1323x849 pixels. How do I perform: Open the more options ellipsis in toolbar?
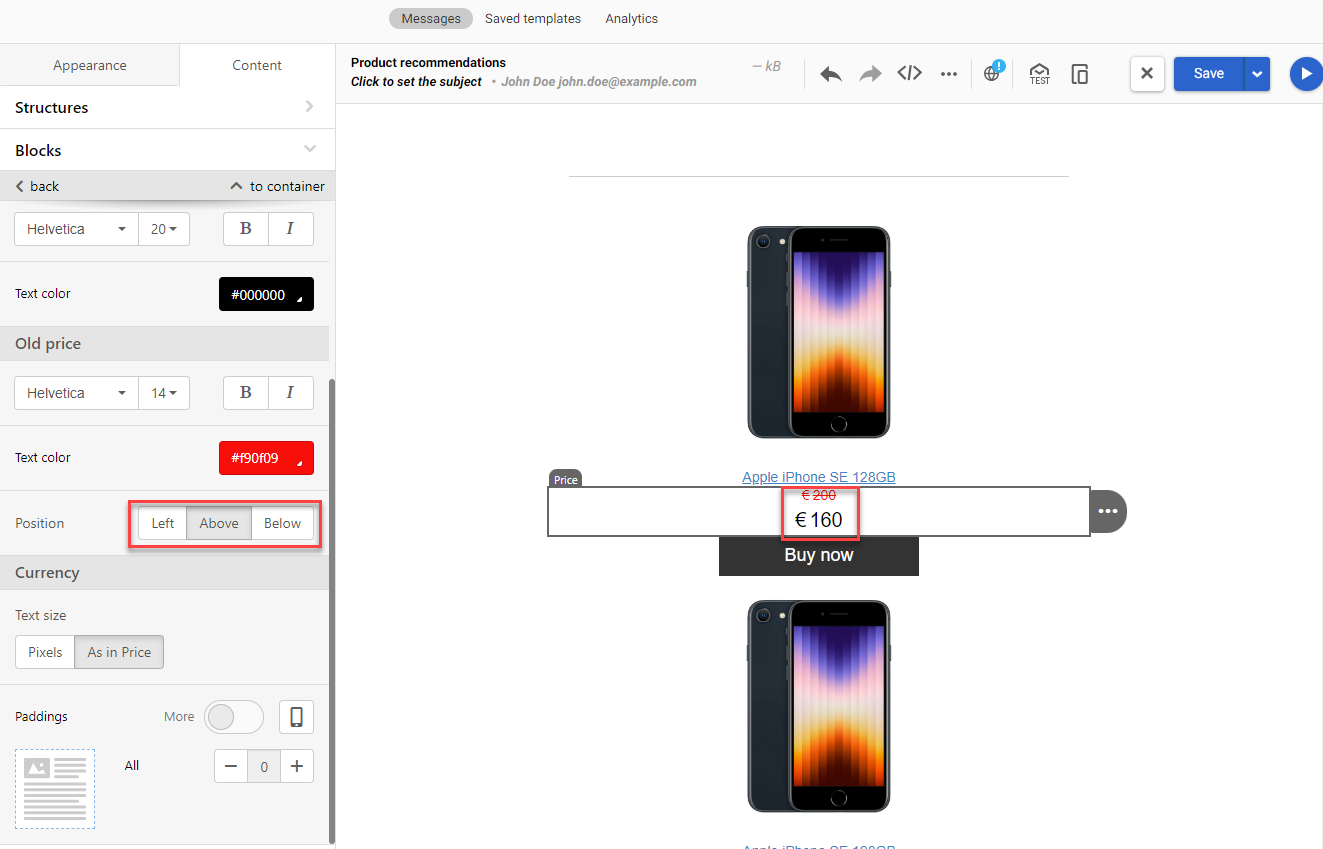coord(949,74)
